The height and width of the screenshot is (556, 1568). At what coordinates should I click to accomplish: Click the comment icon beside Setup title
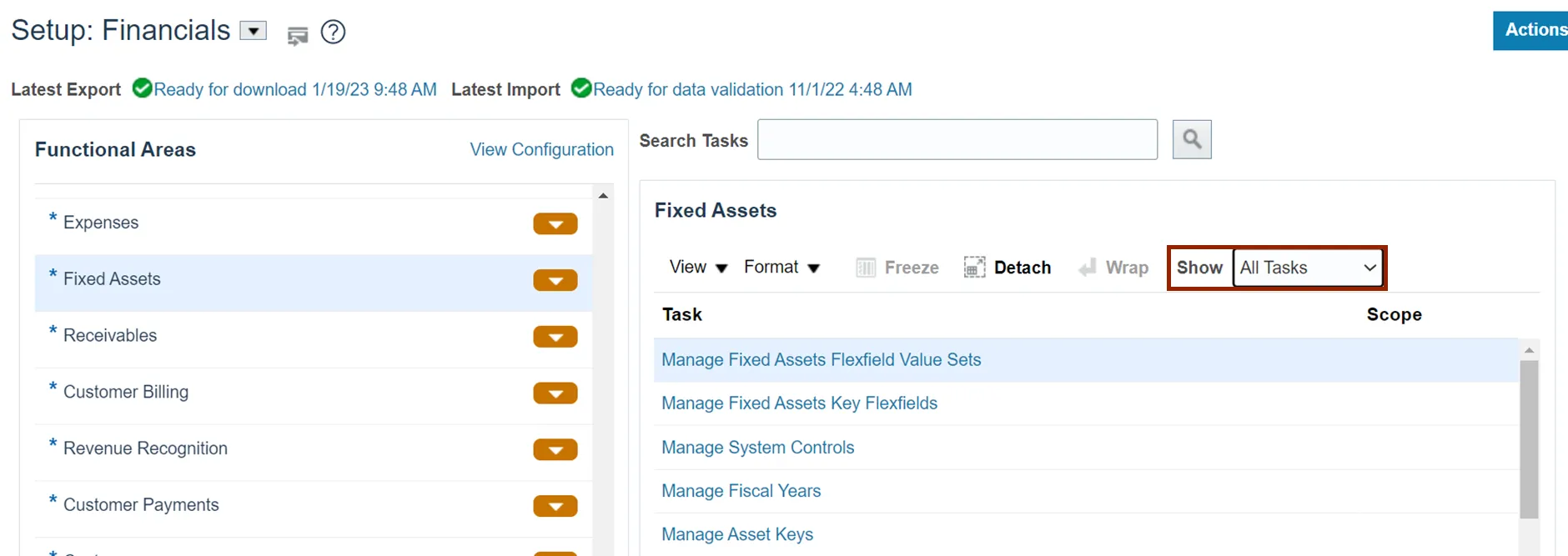pos(297,35)
